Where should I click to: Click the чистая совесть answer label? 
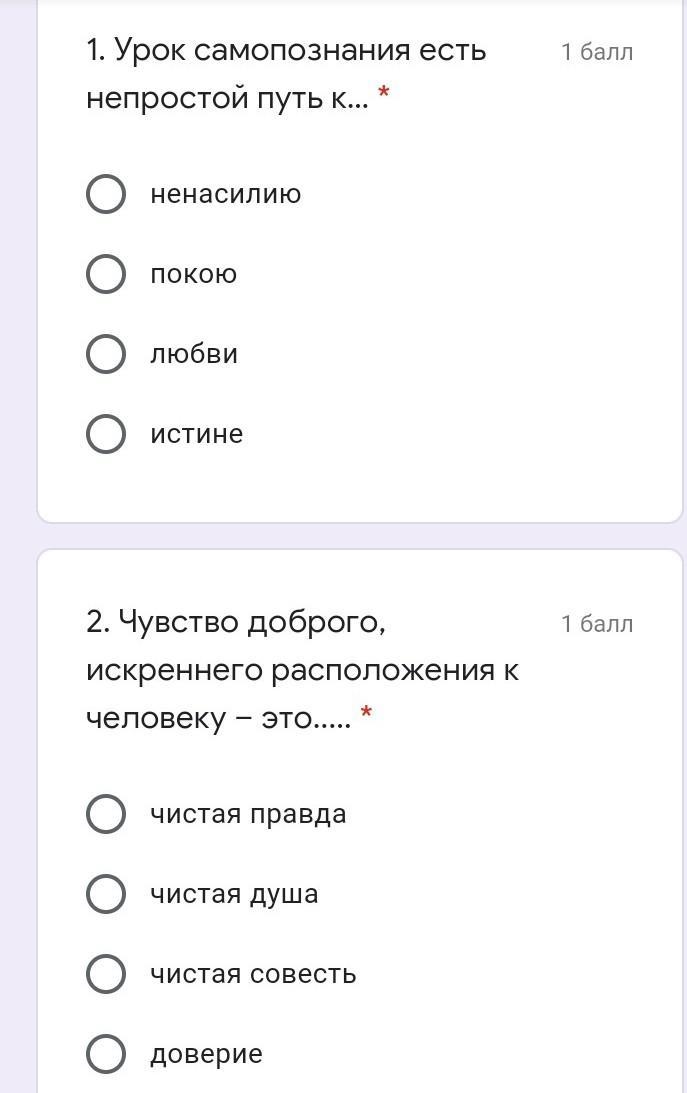pos(253,974)
